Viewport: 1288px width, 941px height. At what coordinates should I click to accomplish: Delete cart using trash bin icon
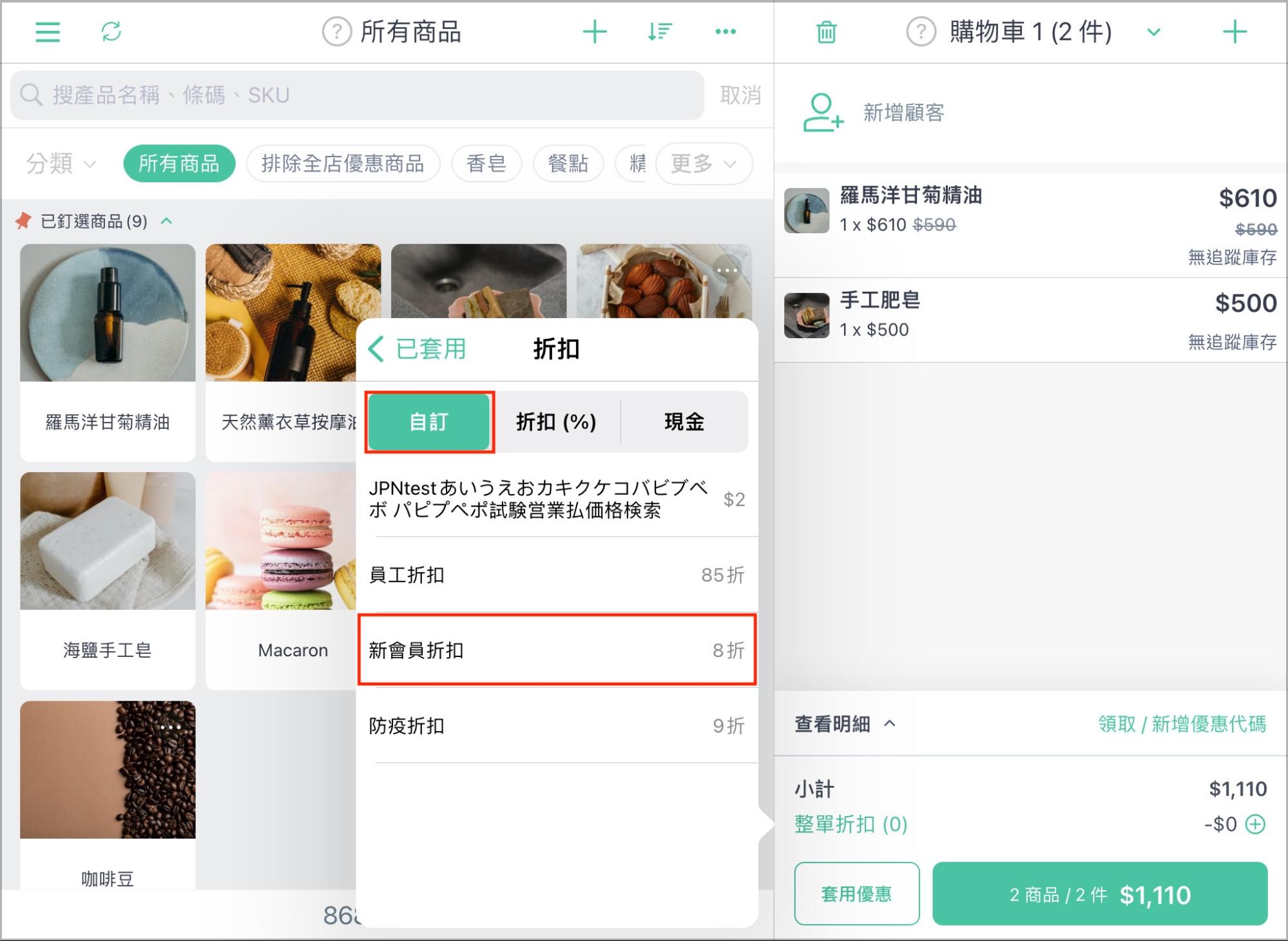coord(826,32)
